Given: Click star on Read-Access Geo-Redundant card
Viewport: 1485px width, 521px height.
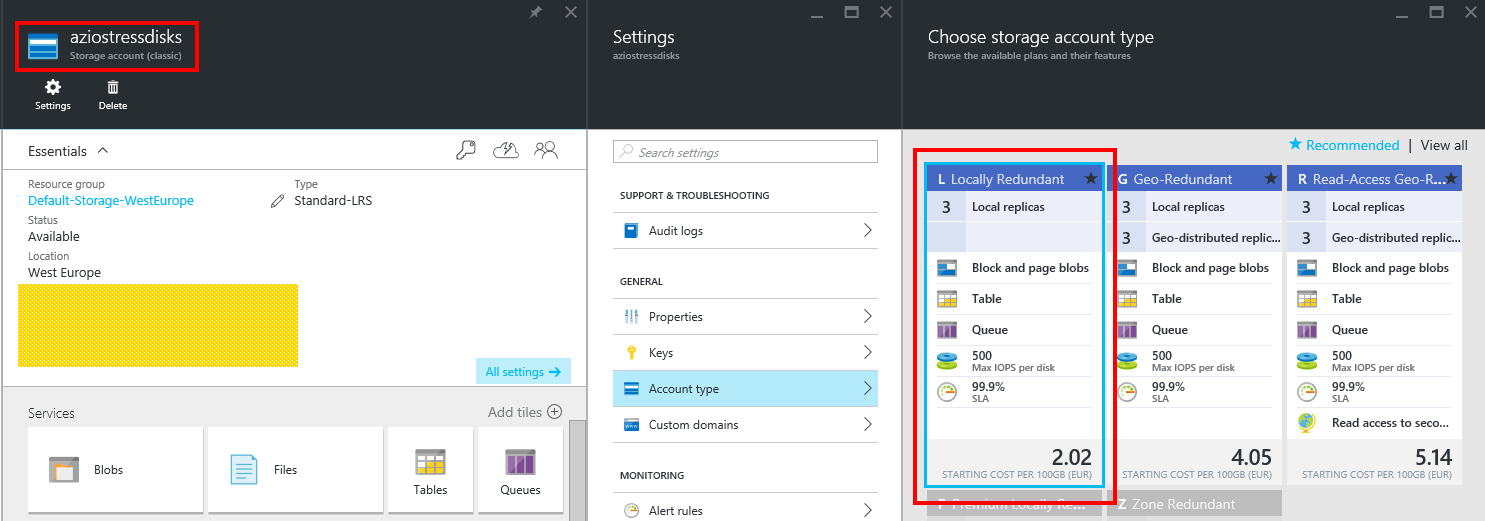Looking at the screenshot, I should coord(1451,179).
